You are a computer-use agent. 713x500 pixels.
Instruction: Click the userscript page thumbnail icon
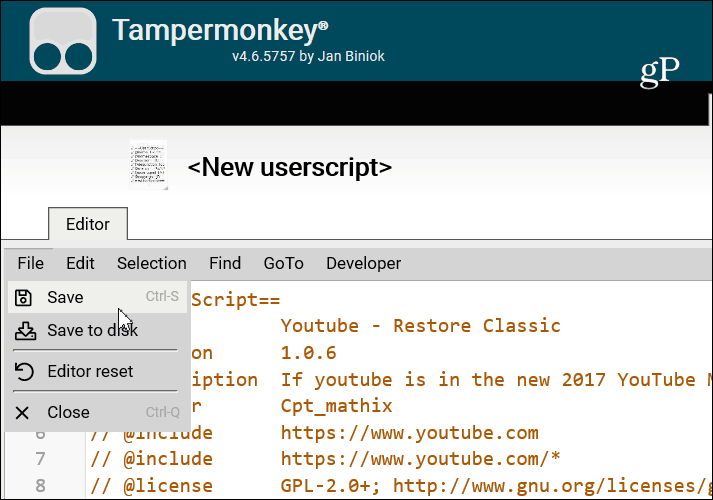tap(149, 165)
